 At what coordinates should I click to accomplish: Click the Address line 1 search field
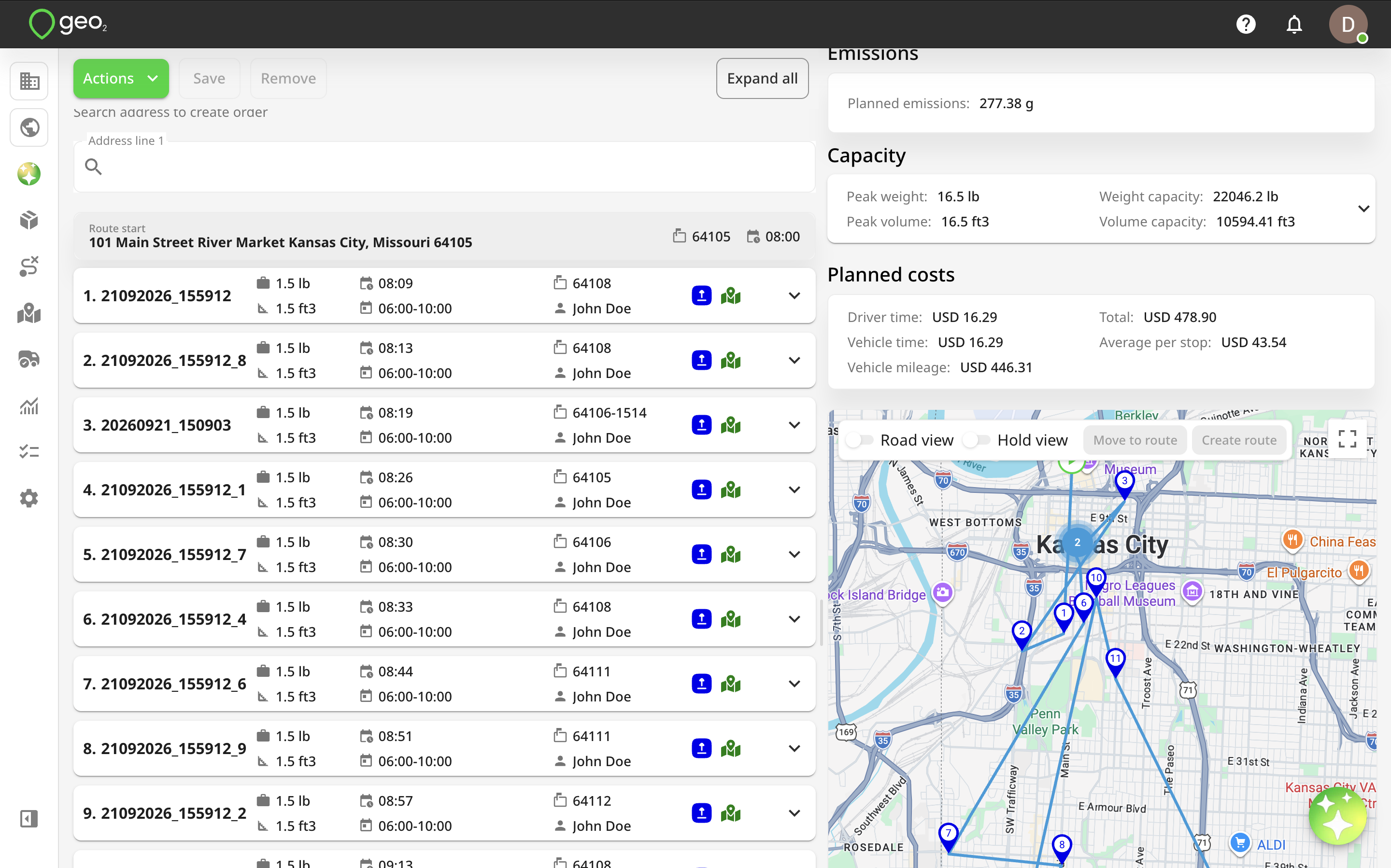tap(444, 167)
